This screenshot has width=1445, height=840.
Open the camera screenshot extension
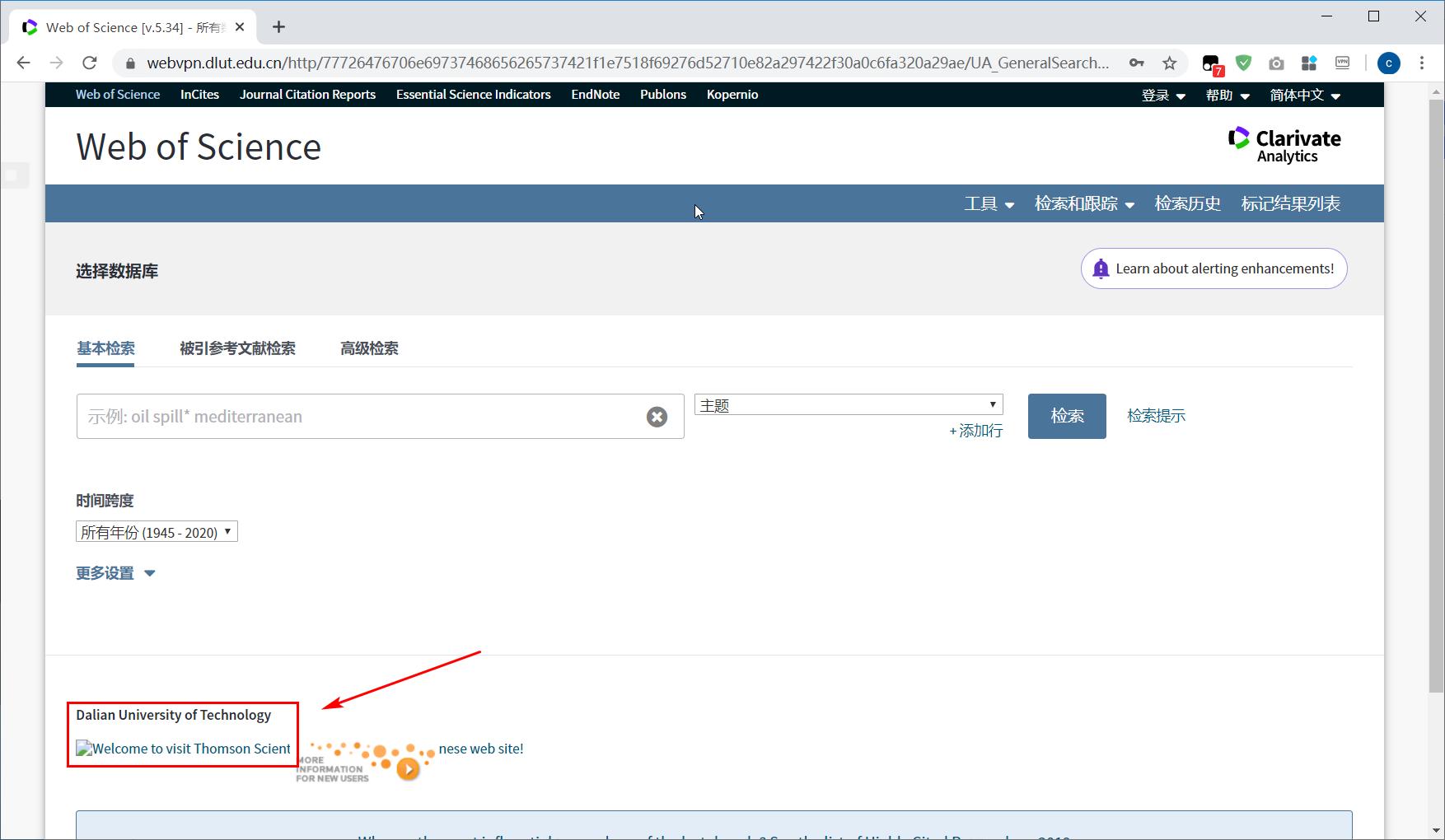1276,63
